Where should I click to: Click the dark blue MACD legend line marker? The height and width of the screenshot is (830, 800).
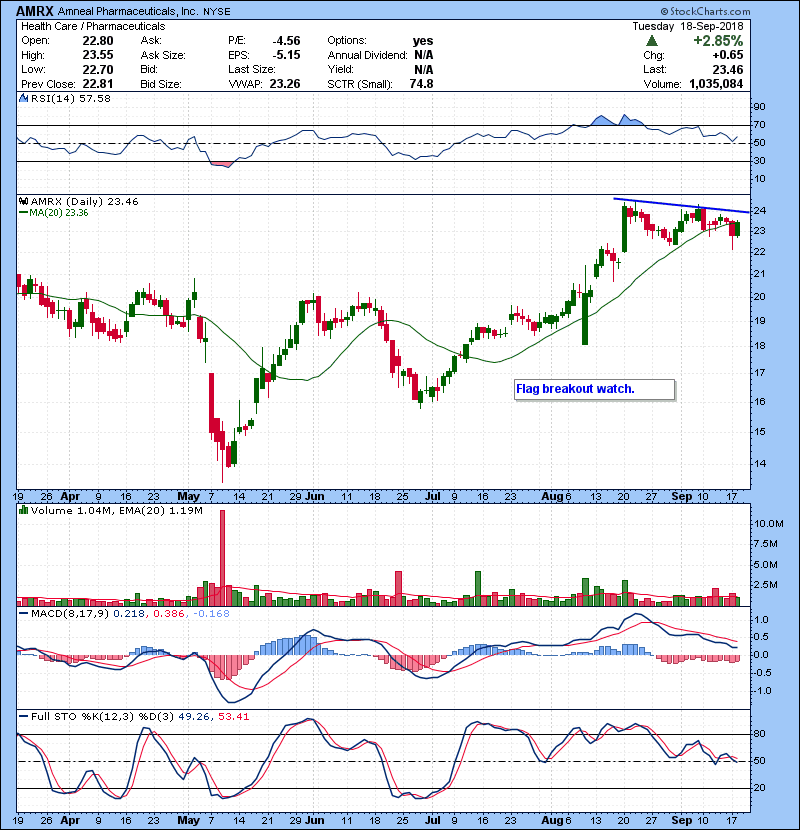pos(23,614)
